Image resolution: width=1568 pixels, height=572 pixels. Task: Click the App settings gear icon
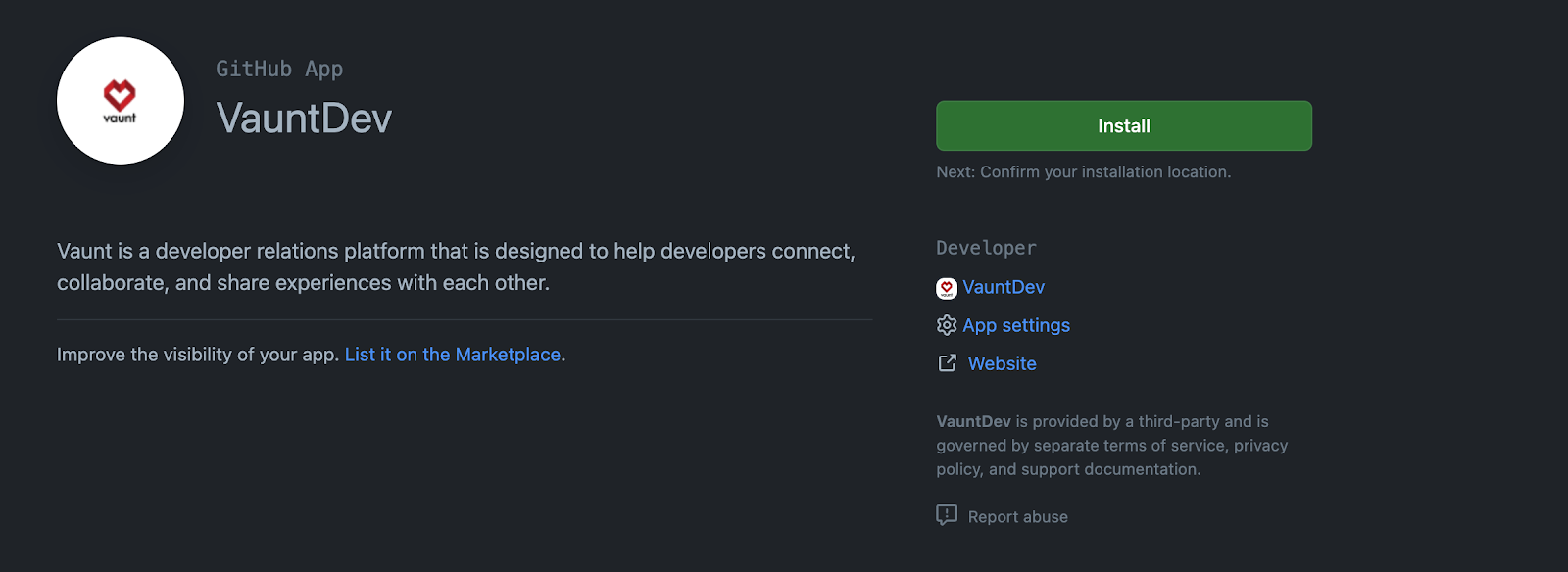(x=946, y=325)
